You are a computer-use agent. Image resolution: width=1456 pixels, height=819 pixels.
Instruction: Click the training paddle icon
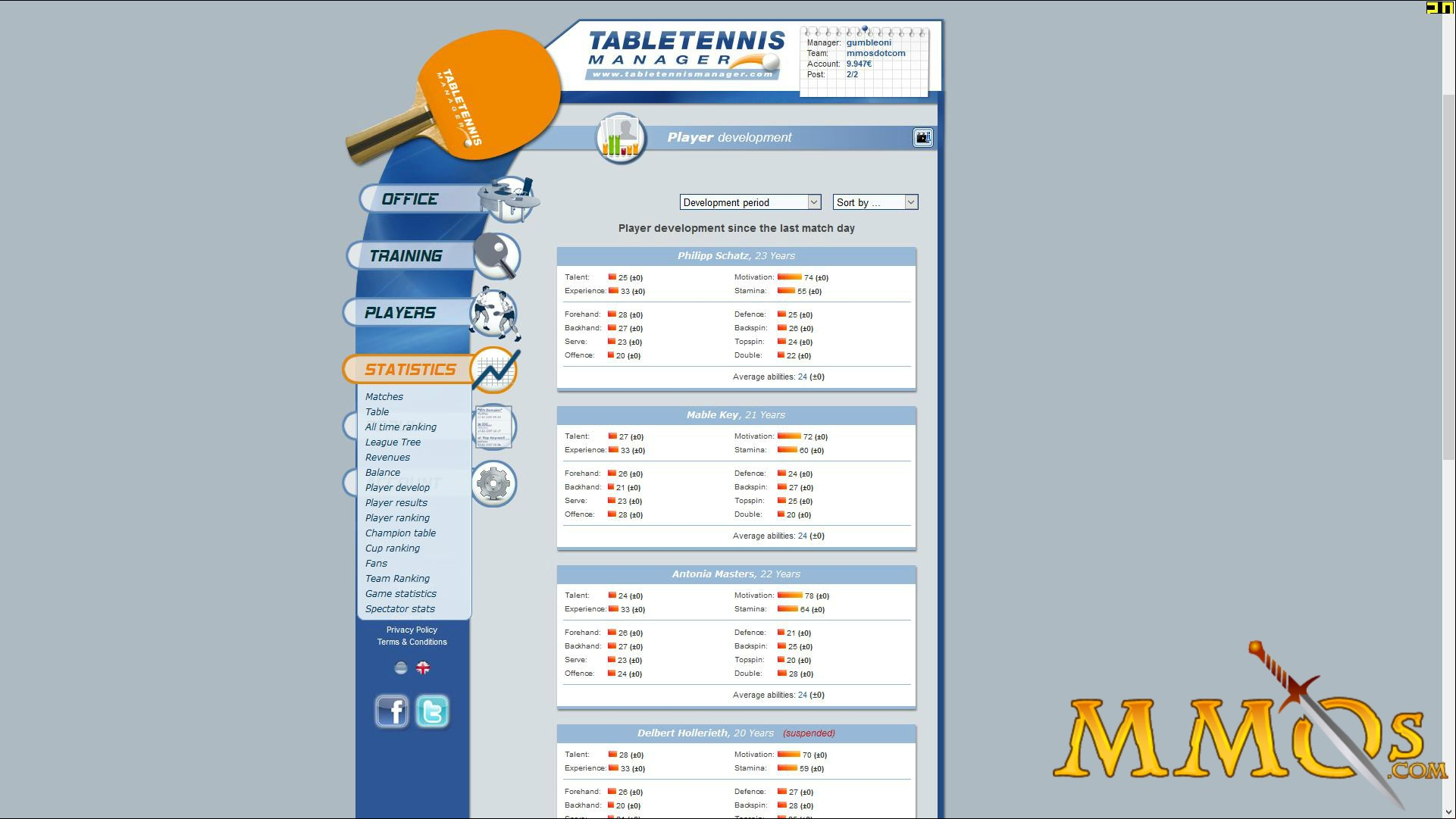click(x=496, y=256)
